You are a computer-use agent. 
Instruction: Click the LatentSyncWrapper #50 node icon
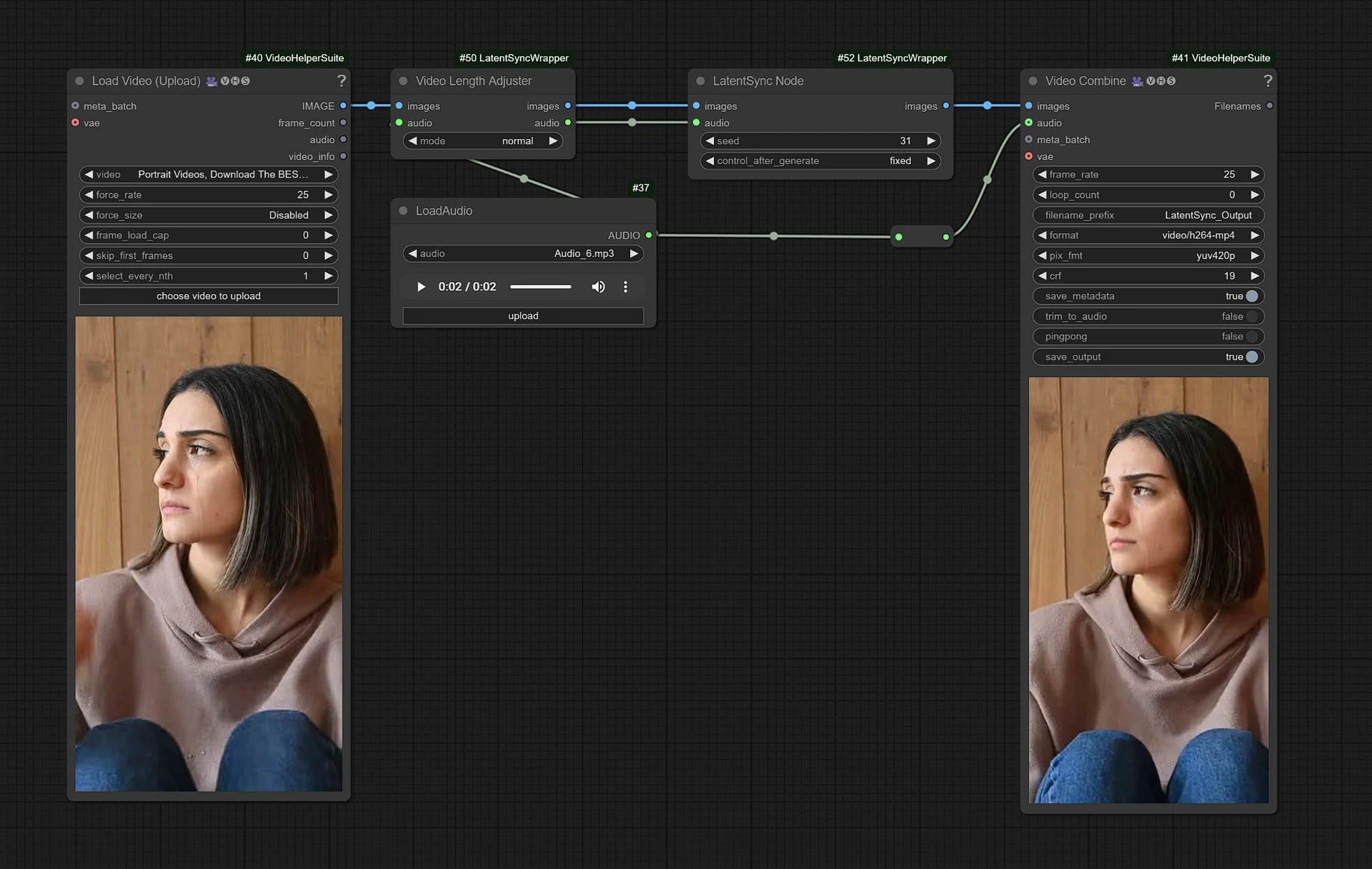404,81
